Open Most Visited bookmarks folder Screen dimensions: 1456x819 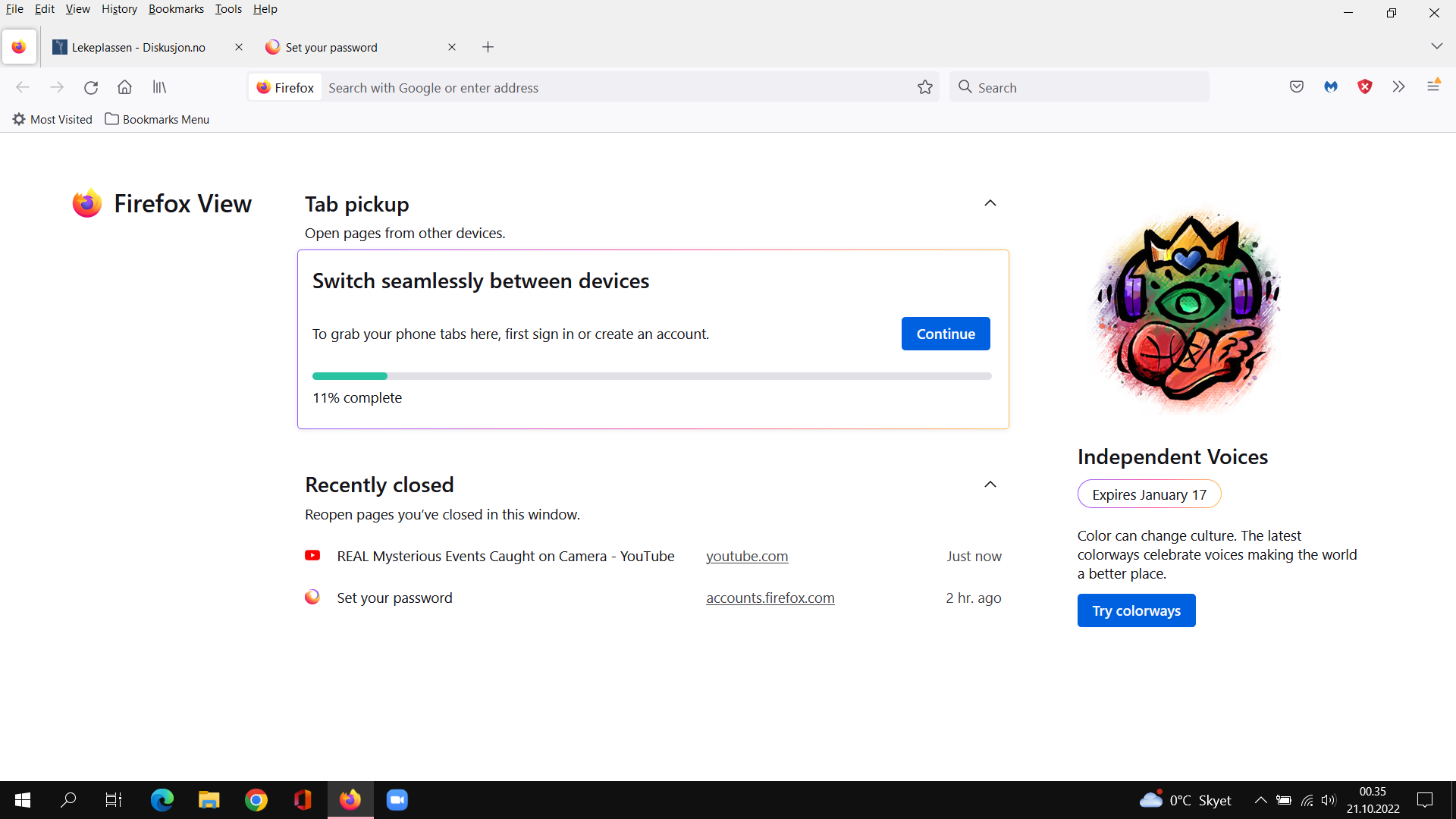(x=52, y=119)
